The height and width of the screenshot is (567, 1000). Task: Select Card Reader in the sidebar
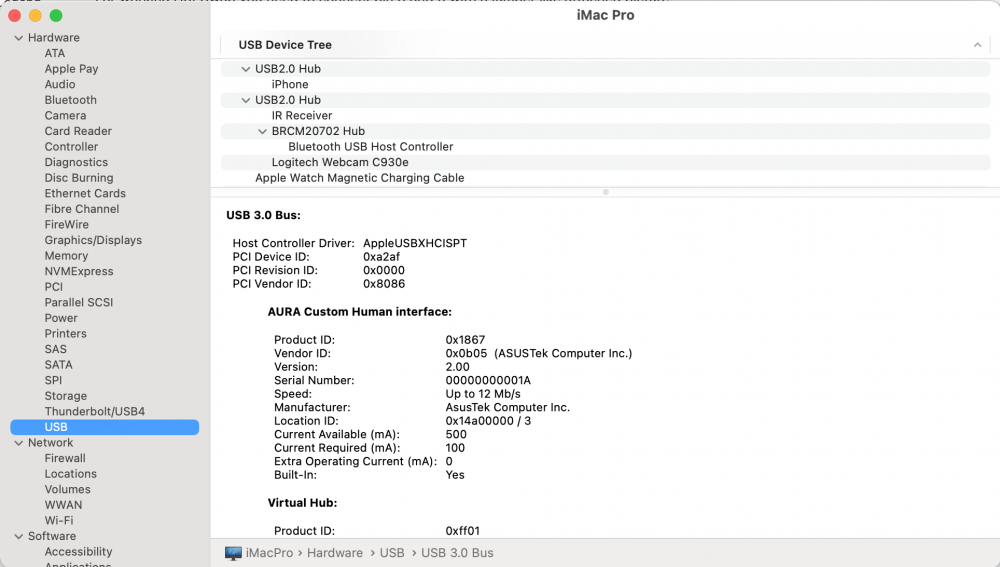coord(78,131)
